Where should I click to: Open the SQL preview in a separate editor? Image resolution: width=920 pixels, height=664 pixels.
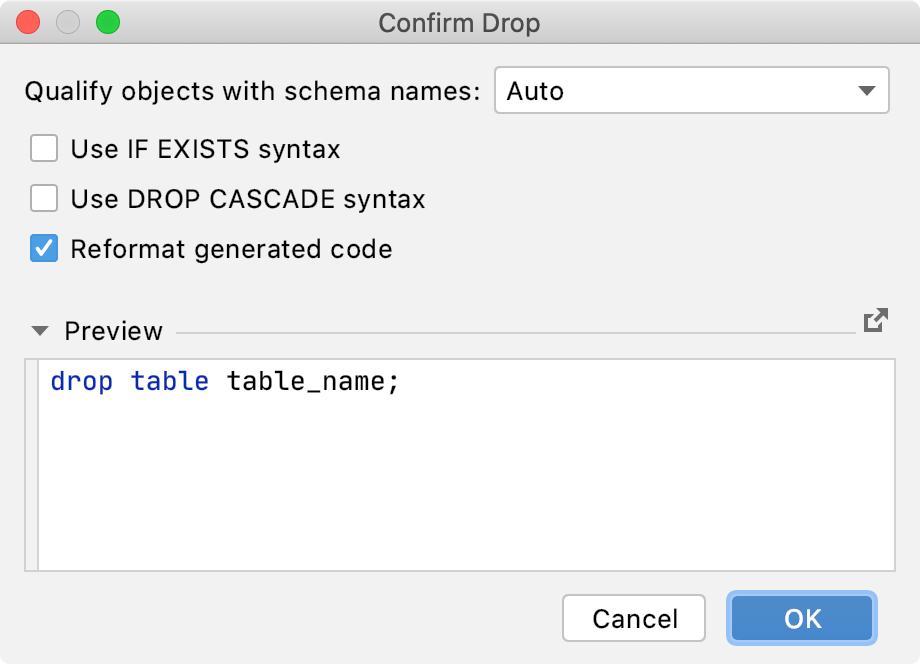click(x=876, y=320)
